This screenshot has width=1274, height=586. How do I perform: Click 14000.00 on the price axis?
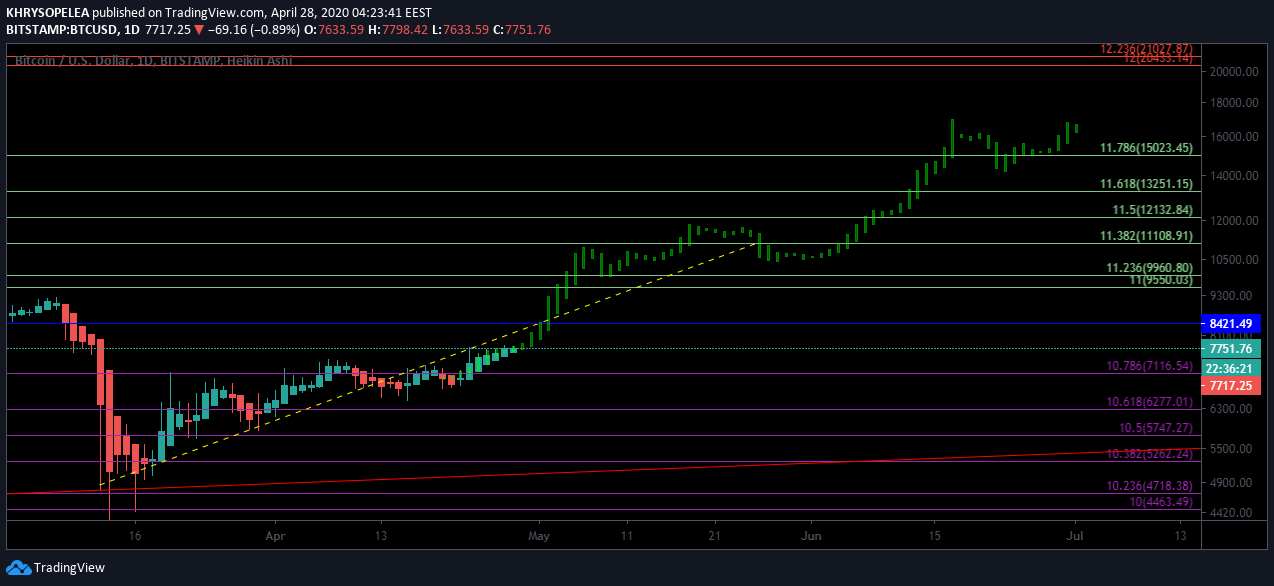click(1232, 176)
